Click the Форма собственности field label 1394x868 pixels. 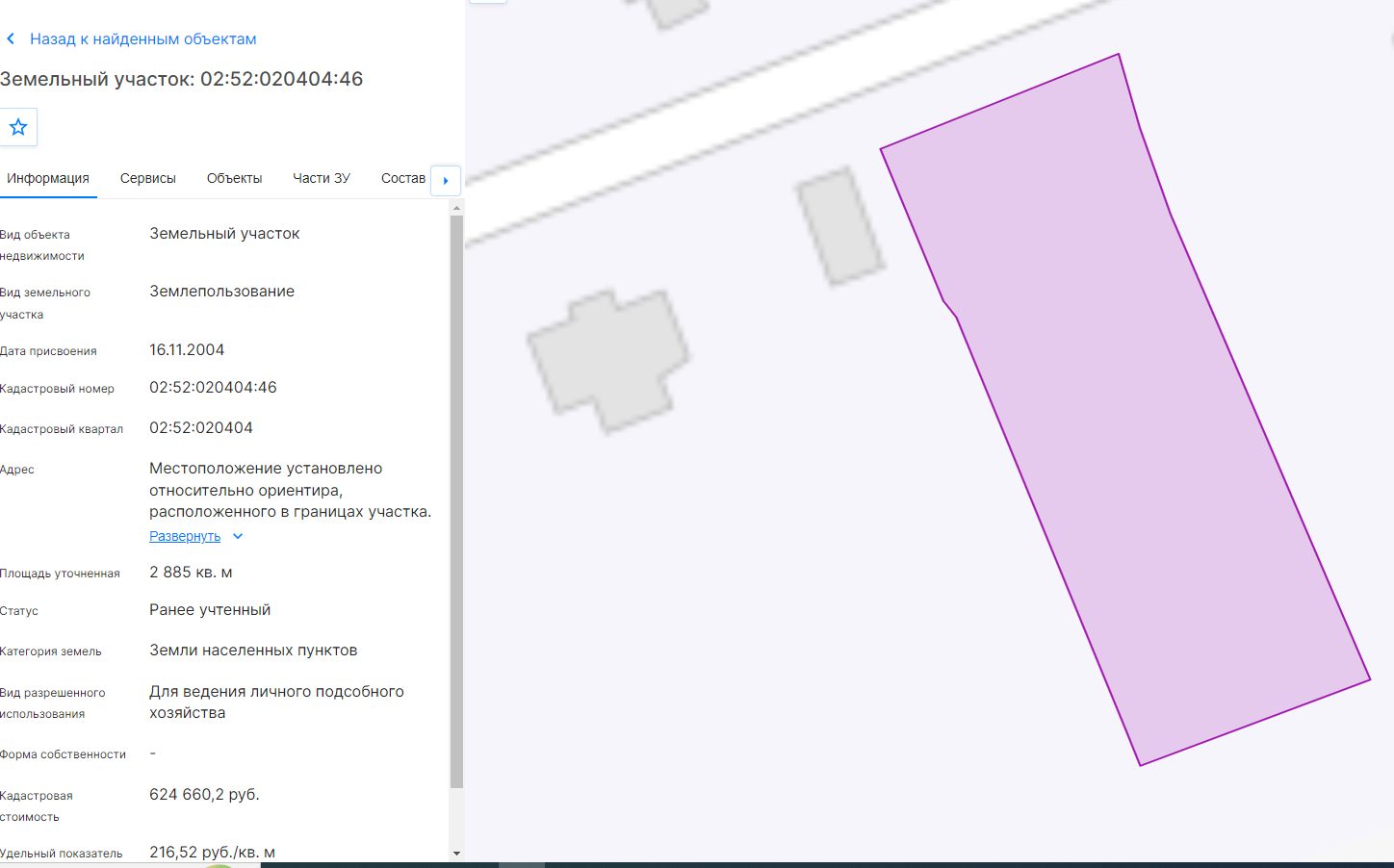tap(63, 754)
